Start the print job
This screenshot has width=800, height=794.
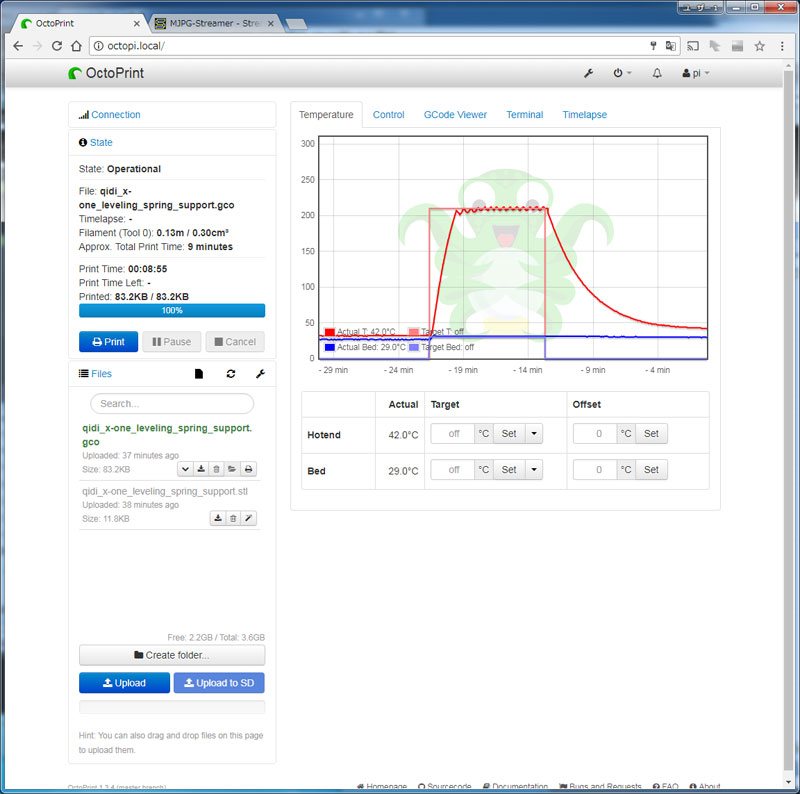pyautogui.click(x=108, y=342)
